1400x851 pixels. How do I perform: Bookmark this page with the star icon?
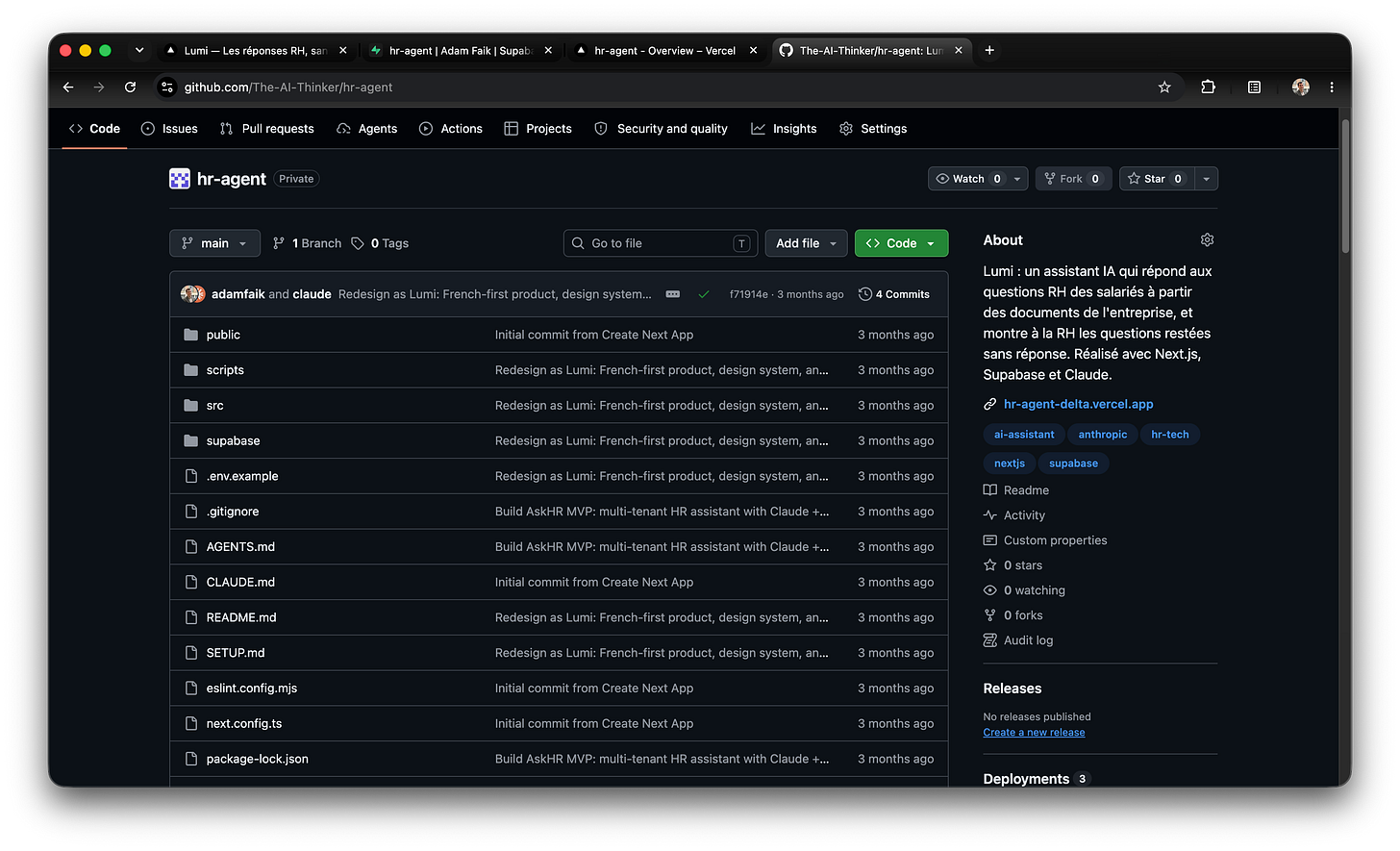pos(1164,88)
